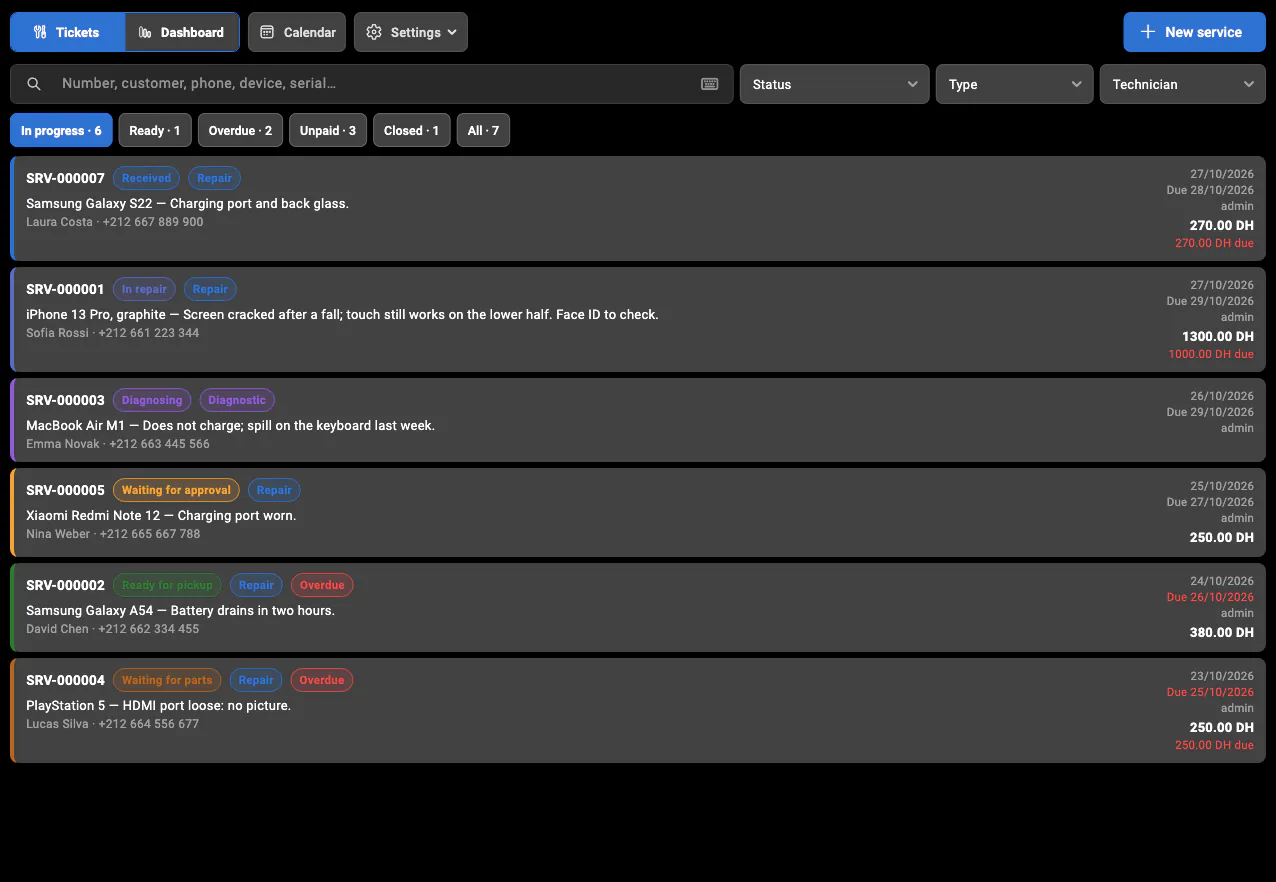The width and height of the screenshot is (1276, 882).
Task: Switch to the Tickets tab
Action: [x=67, y=32]
